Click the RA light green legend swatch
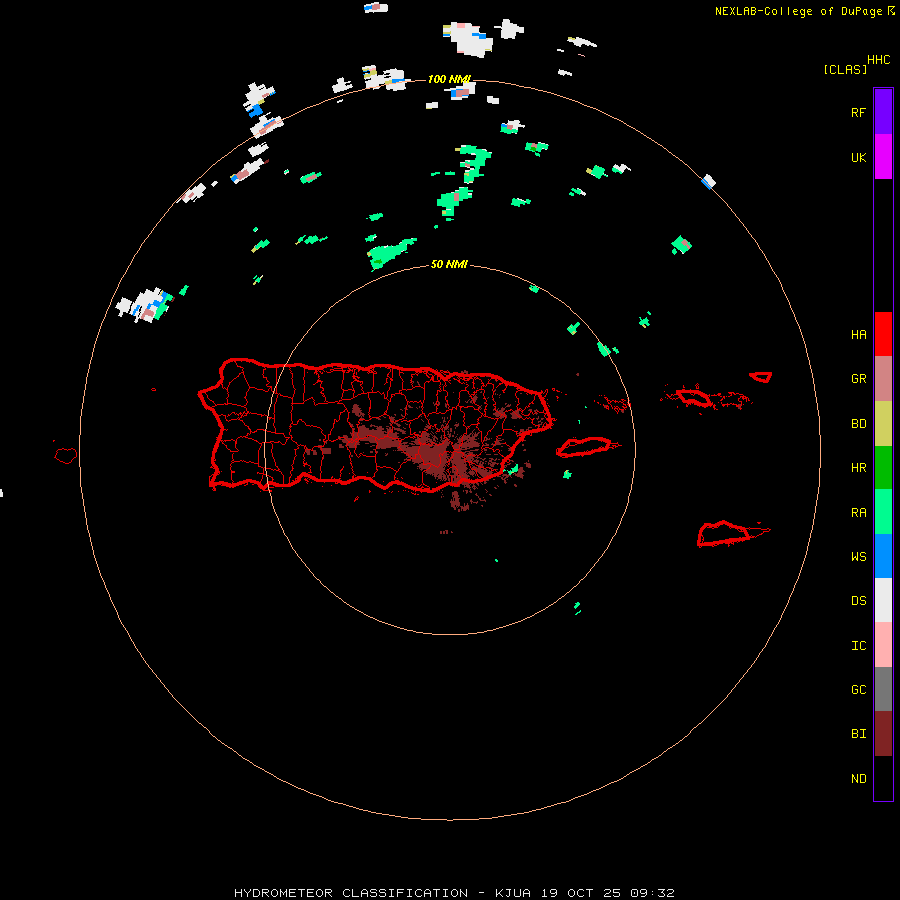900x900 pixels. (x=883, y=512)
